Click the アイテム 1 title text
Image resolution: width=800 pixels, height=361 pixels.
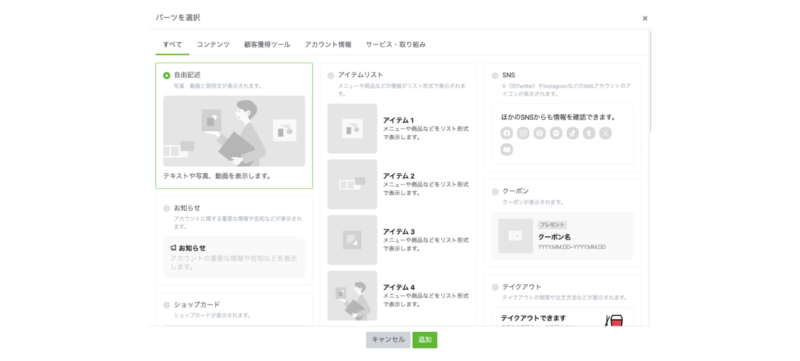coord(398,120)
